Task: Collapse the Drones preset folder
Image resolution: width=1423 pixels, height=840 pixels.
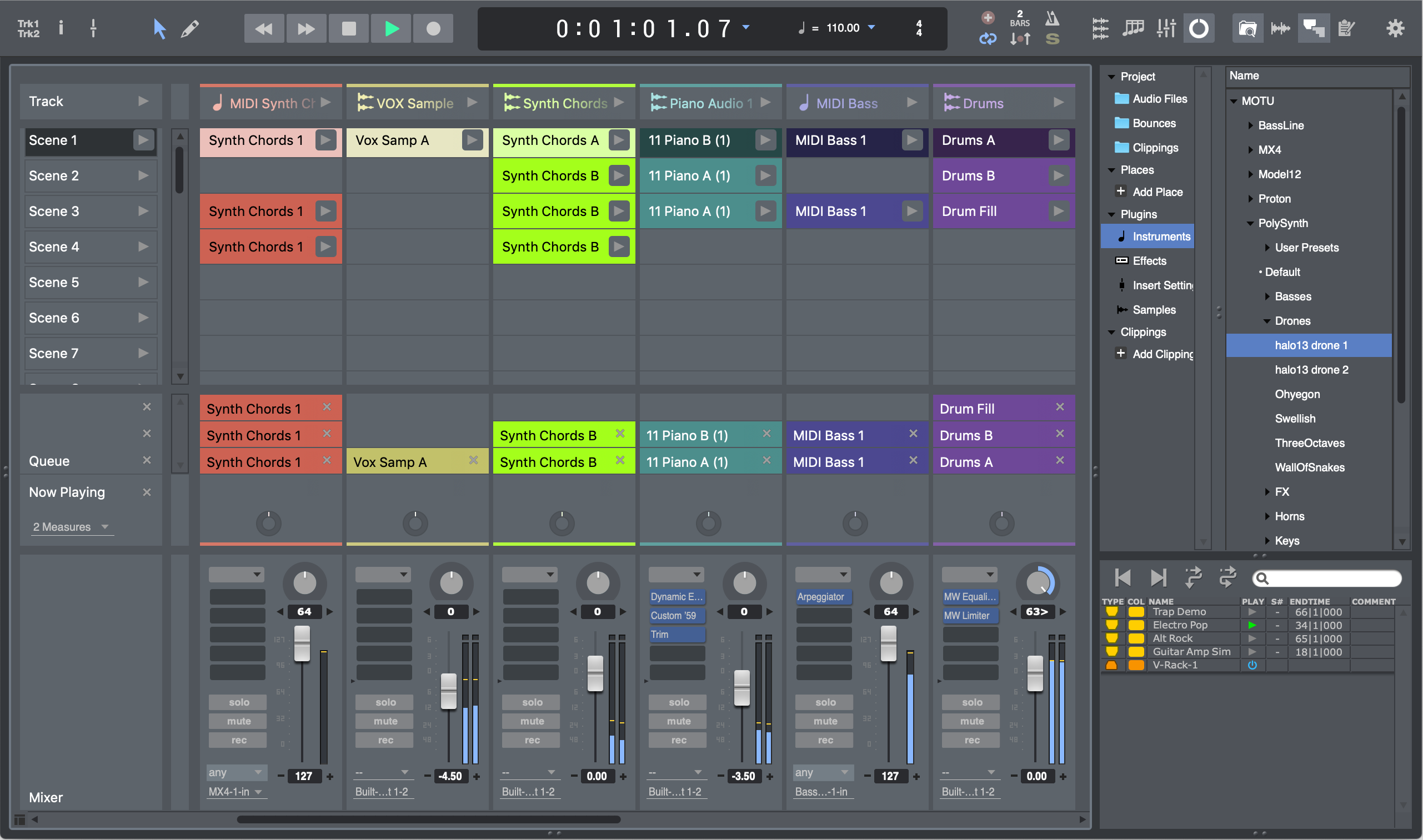Action: (x=1267, y=321)
